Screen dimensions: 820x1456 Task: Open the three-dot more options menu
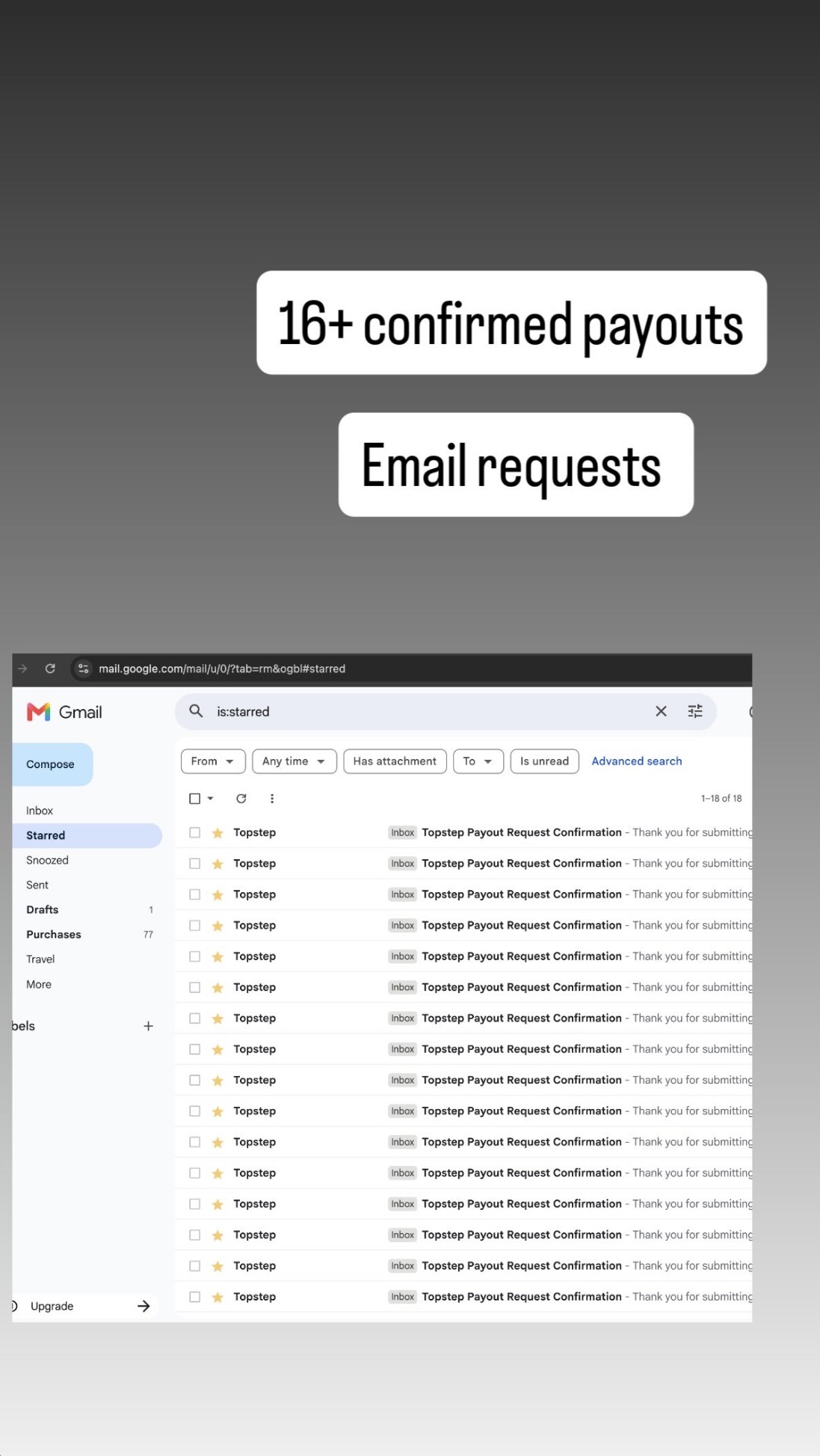point(272,799)
